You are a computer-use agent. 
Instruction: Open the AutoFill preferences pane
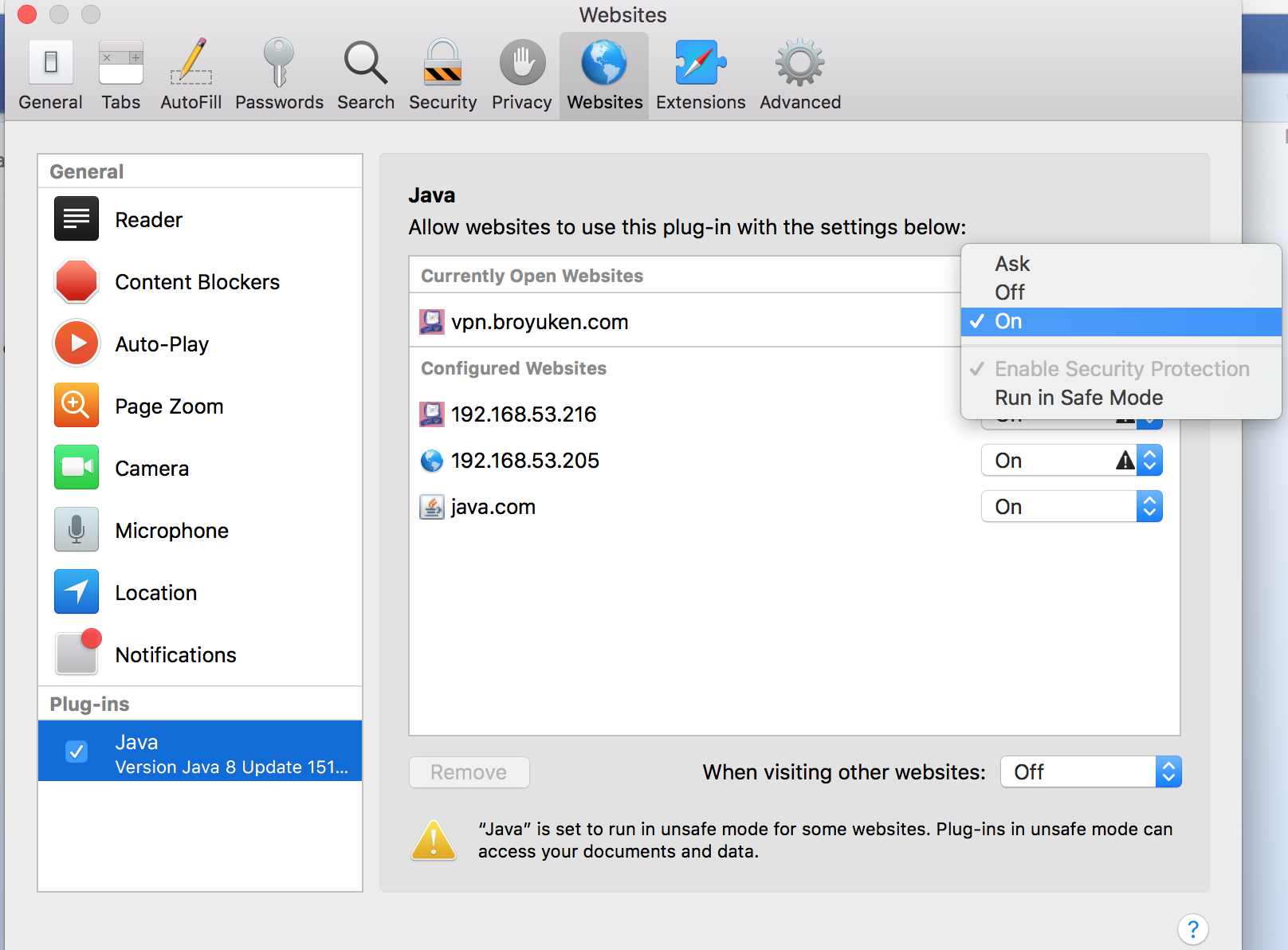191,77
